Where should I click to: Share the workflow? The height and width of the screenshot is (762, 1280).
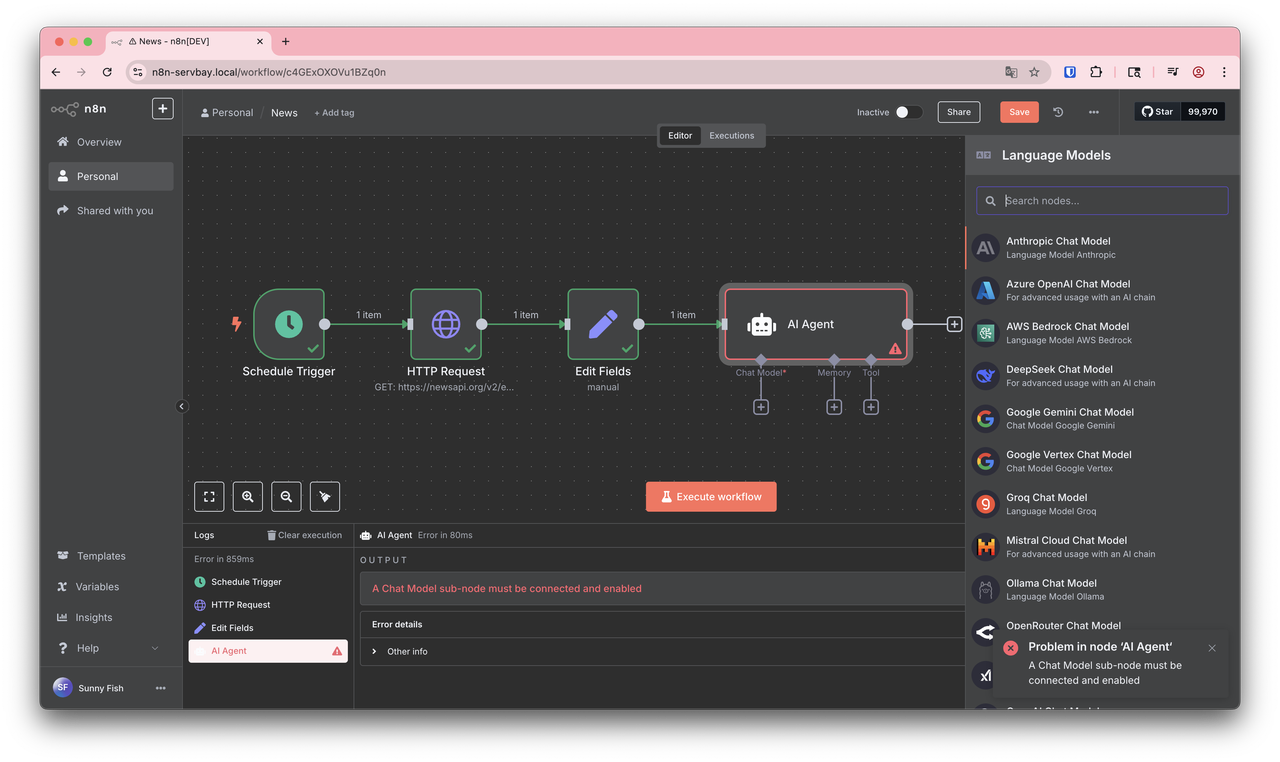pyautogui.click(x=959, y=112)
